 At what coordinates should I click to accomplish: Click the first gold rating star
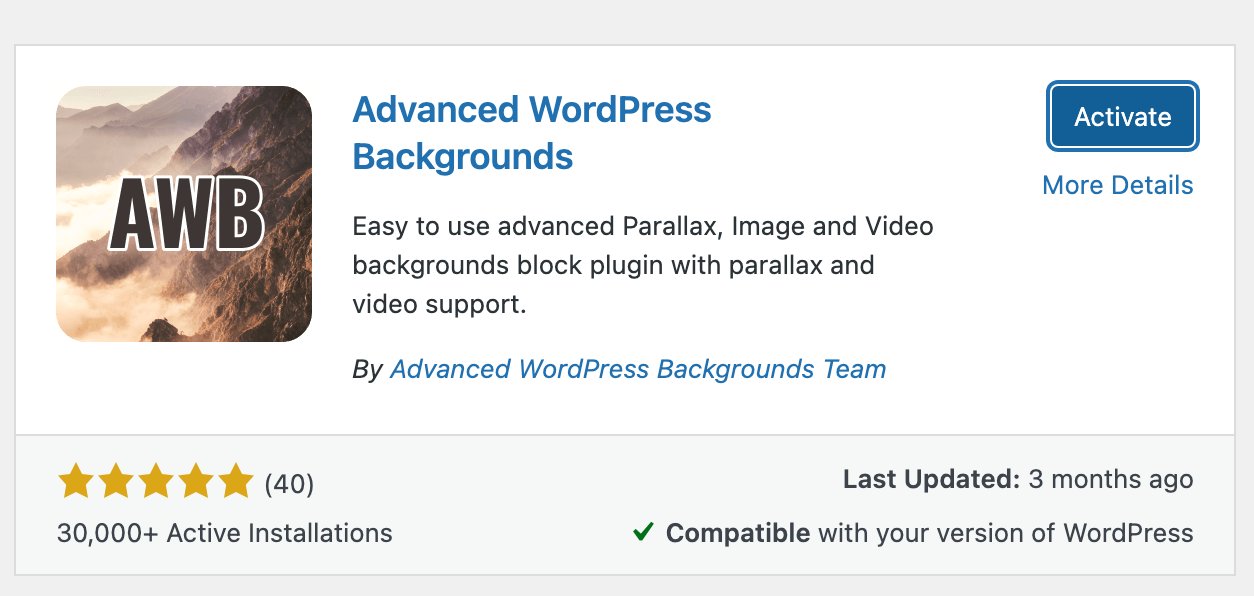tap(77, 481)
